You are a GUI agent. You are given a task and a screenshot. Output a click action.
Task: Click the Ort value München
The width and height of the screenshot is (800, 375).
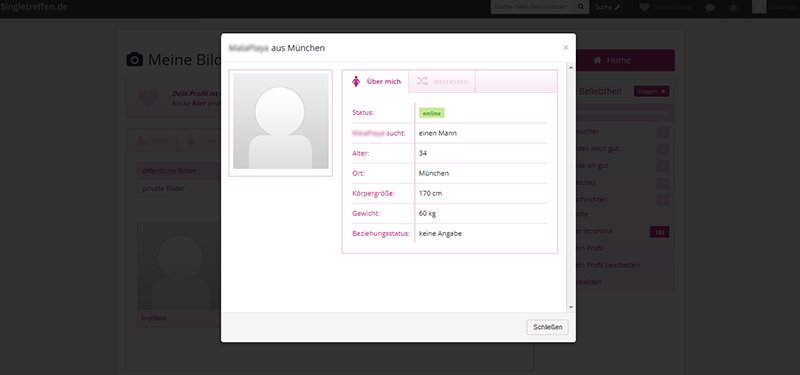(434, 173)
